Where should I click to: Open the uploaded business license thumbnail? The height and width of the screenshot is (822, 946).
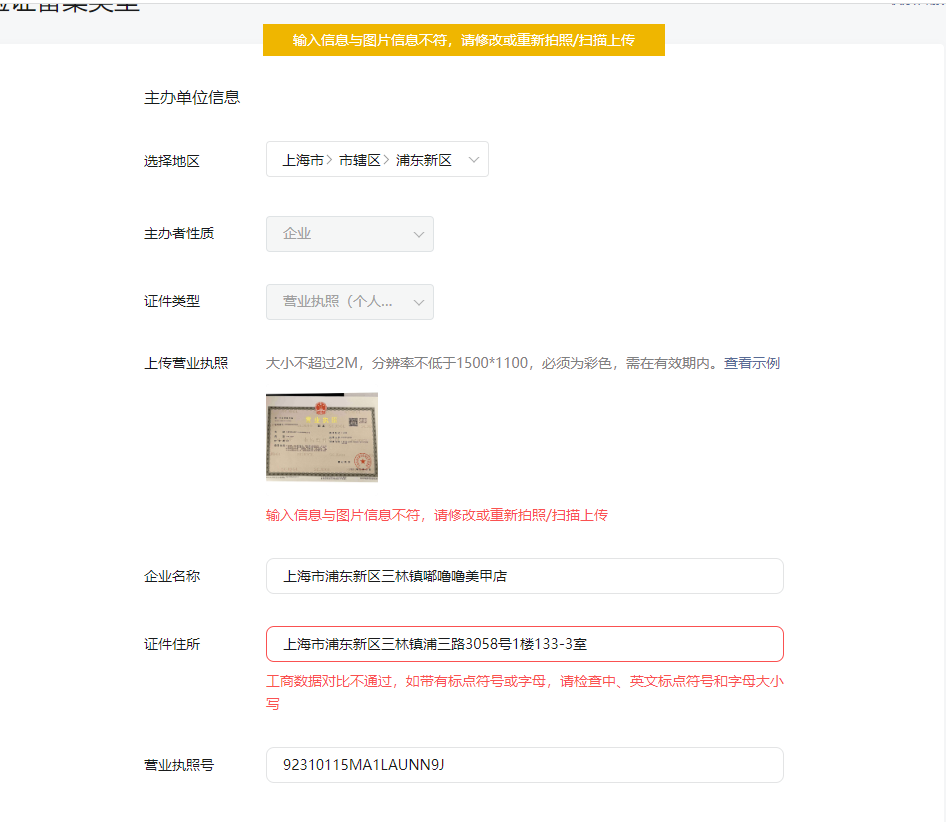322,438
